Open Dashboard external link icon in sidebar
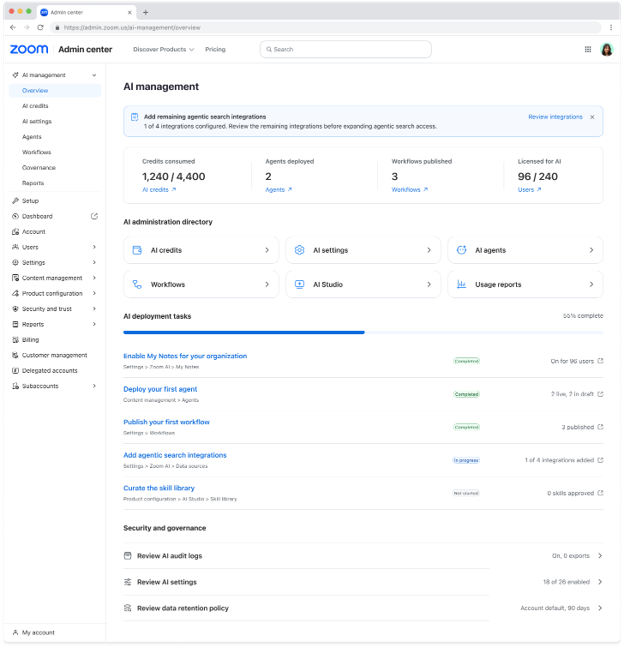 (x=95, y=216)
